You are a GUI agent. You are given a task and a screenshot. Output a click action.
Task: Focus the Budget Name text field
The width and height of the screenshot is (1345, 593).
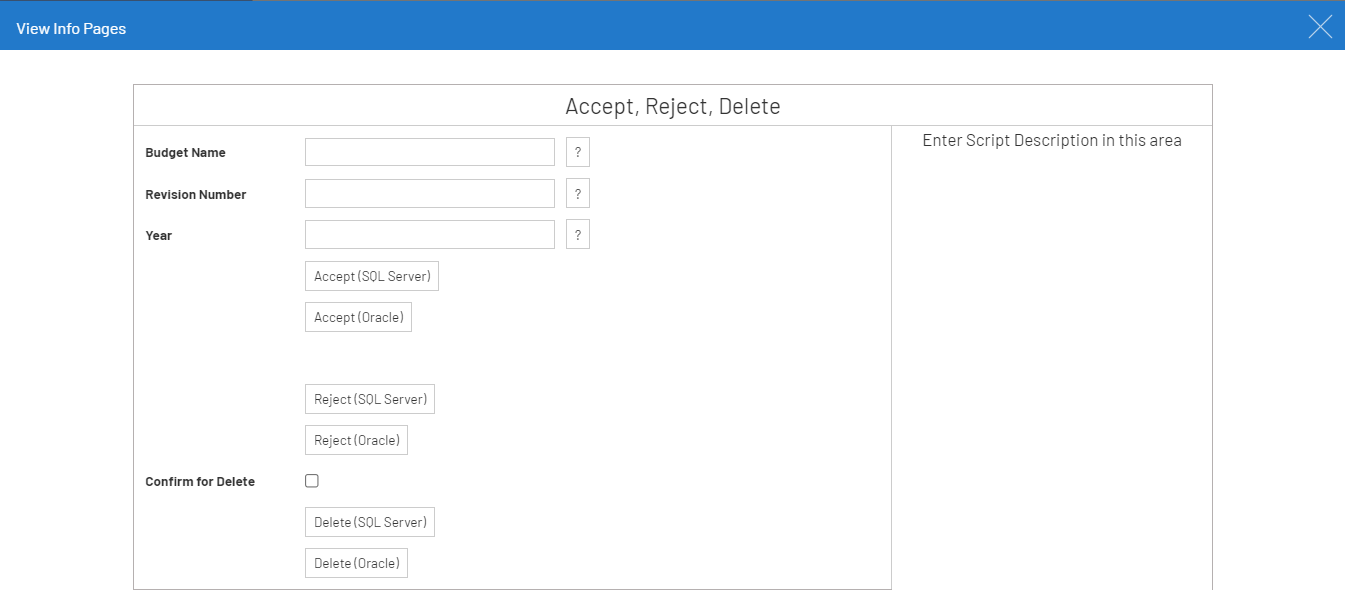coord(430,153)
